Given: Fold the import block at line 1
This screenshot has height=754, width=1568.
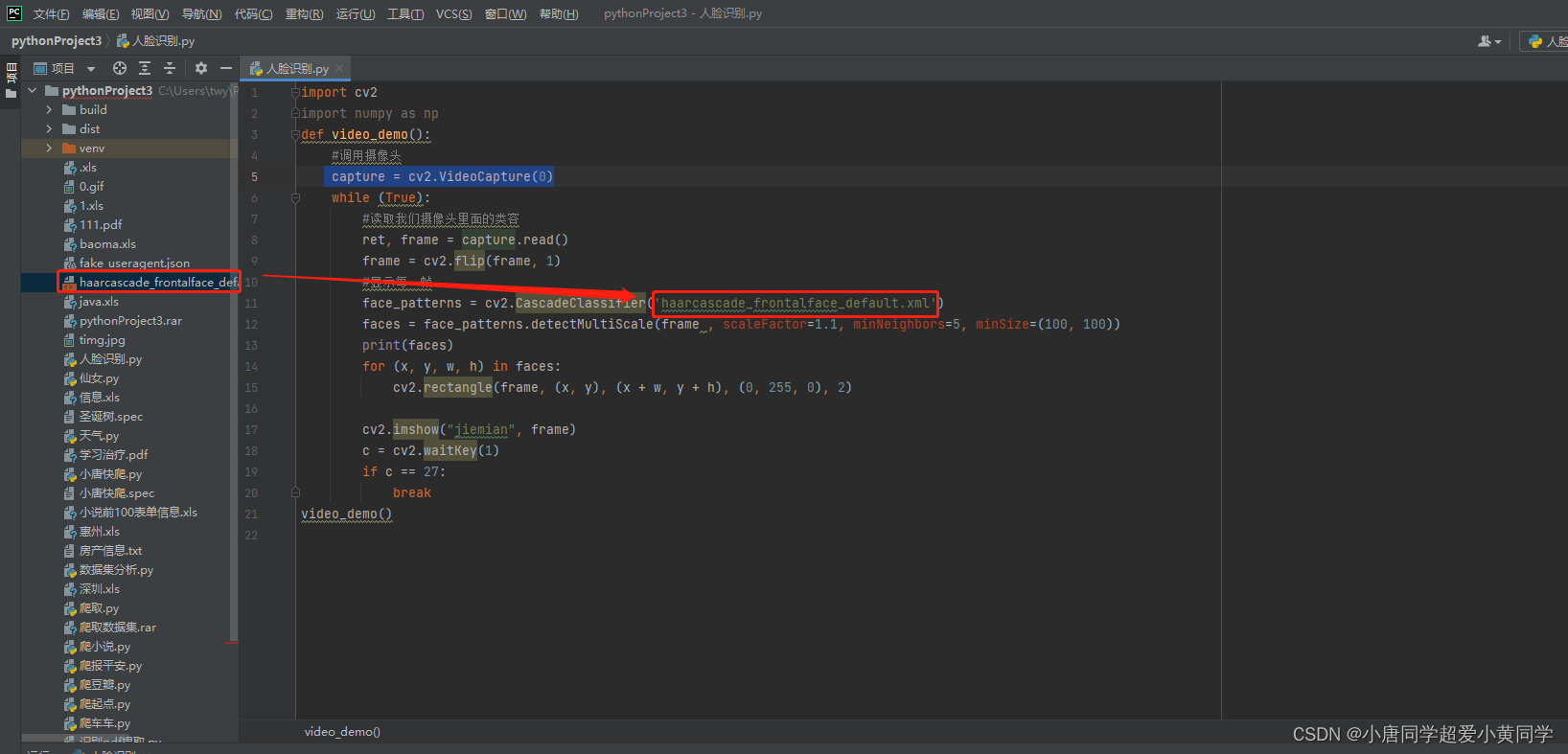Looking at the screenshot, I should (295, 93).
